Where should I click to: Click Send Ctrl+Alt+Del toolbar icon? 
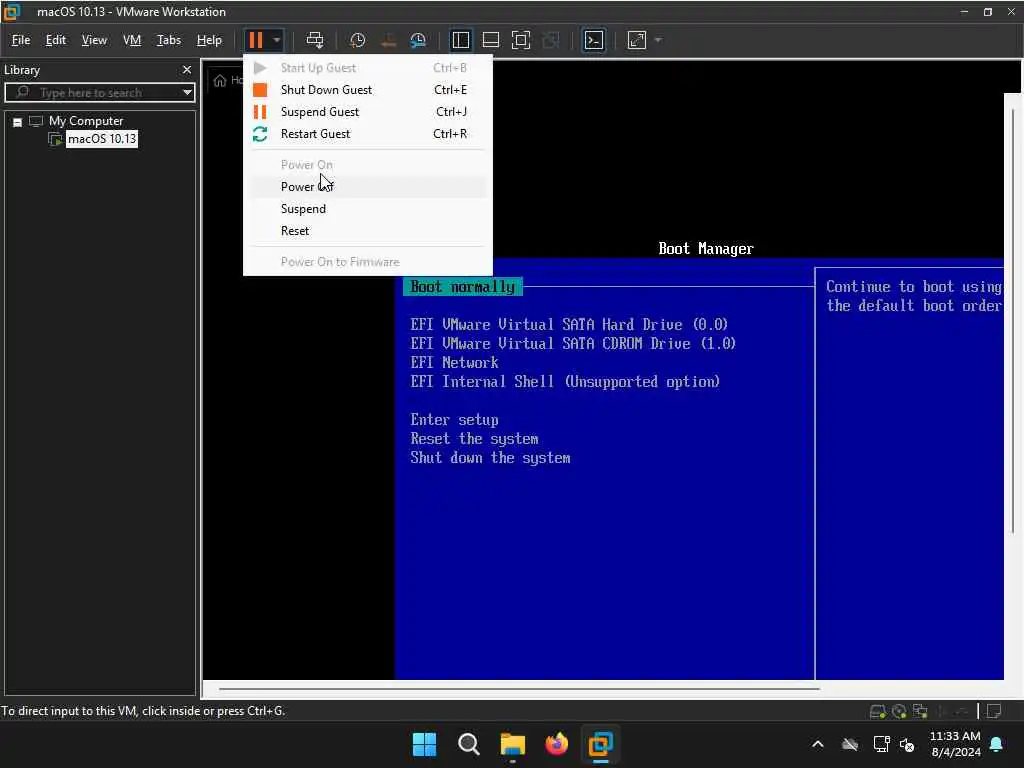pyautogui.click(x=315, y=40)
